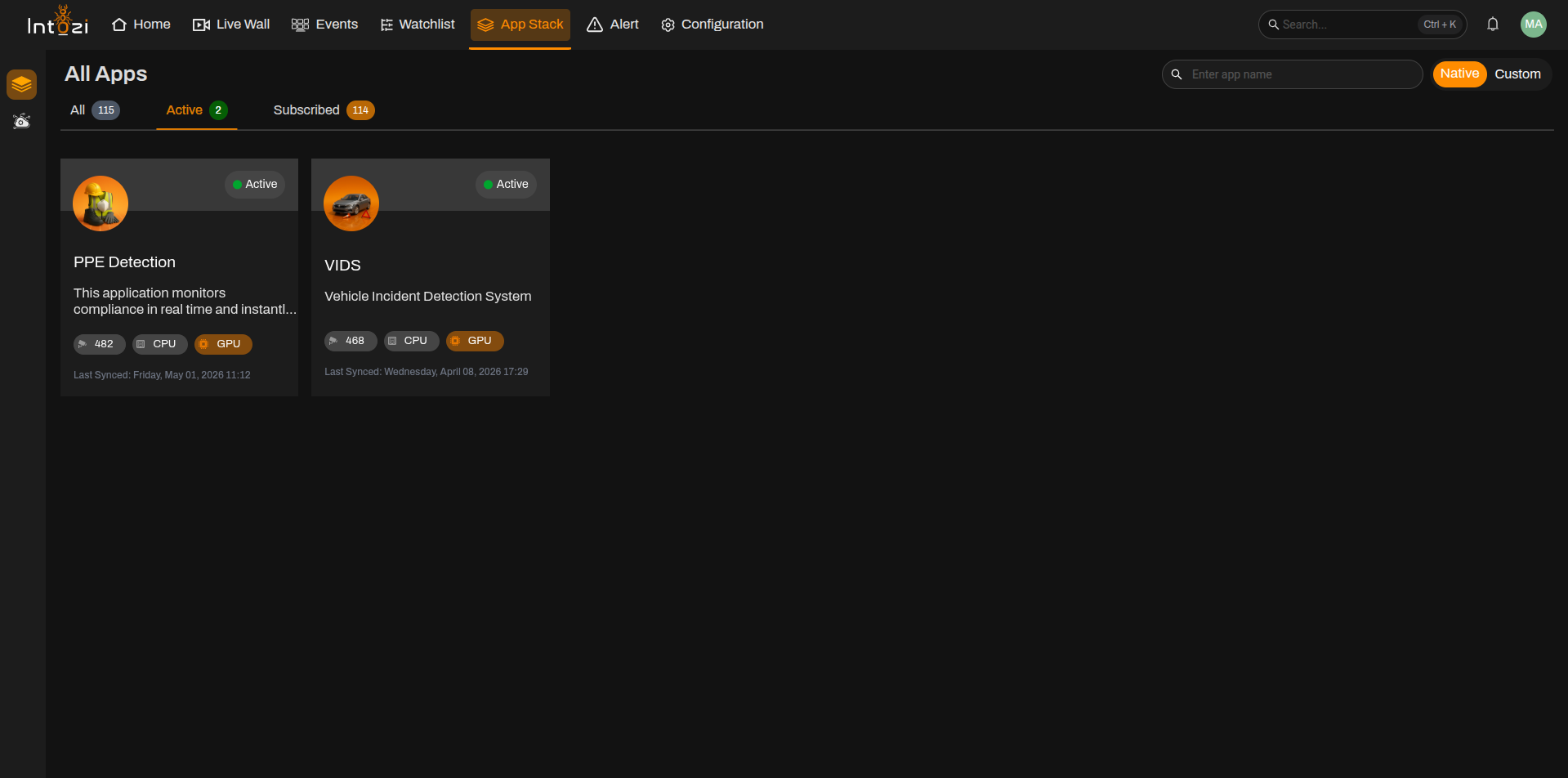Screen dimensions: 1568x778
Task: Select the app stack layers sidebar icon
Action: click(x=22, y=84)
